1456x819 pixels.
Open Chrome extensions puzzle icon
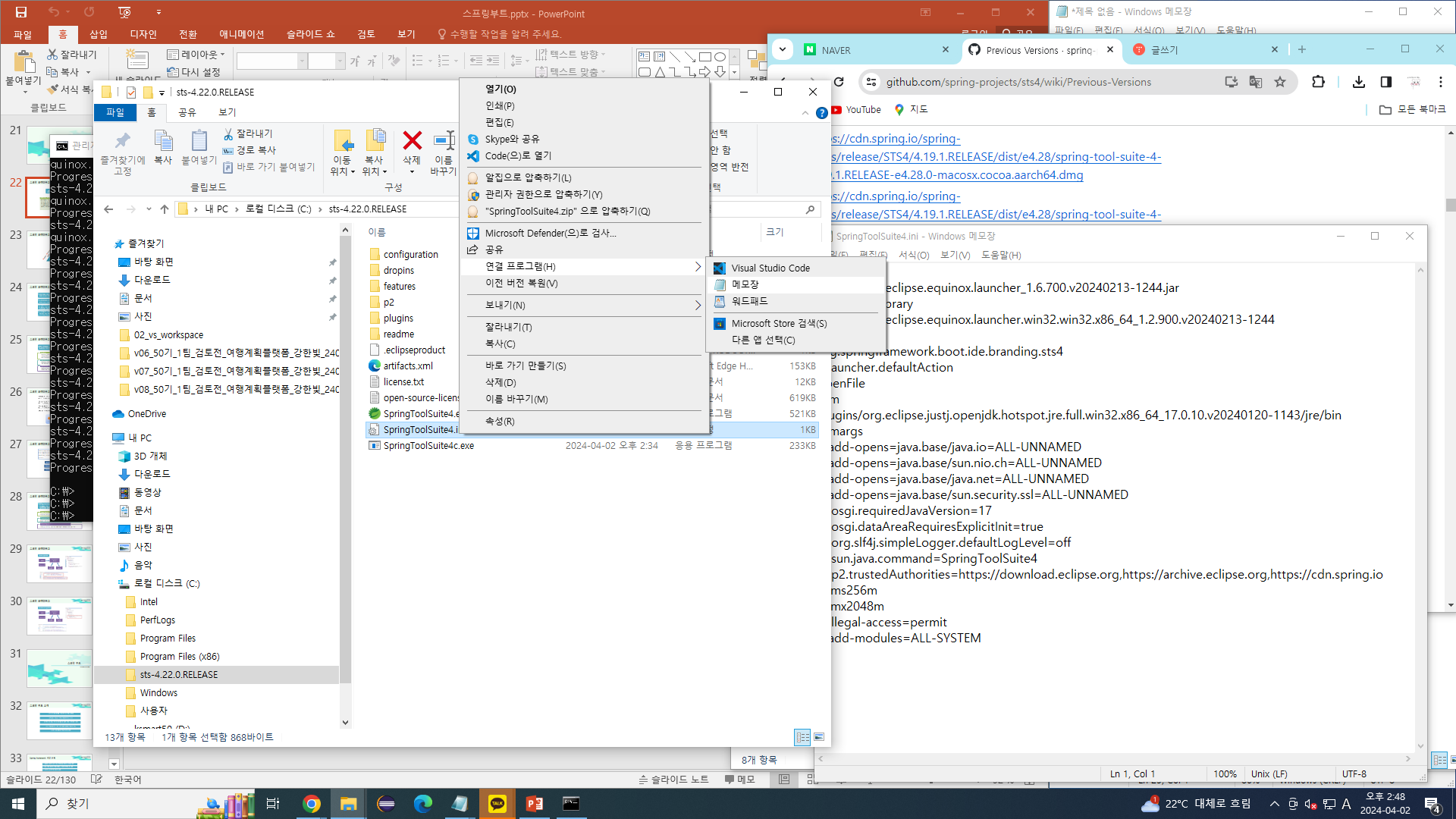click(1318, 82)
